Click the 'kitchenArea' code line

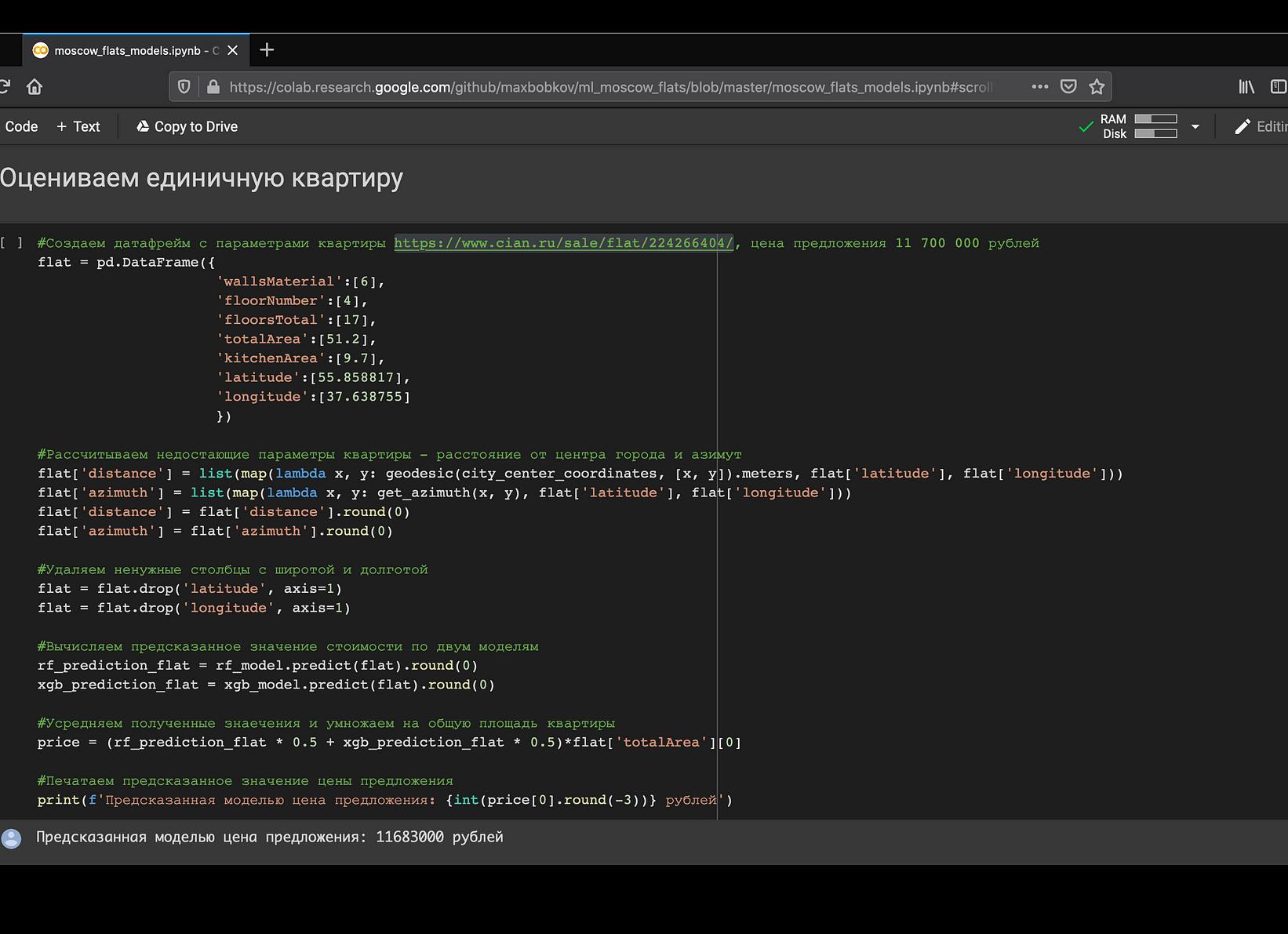pos(300,358)
